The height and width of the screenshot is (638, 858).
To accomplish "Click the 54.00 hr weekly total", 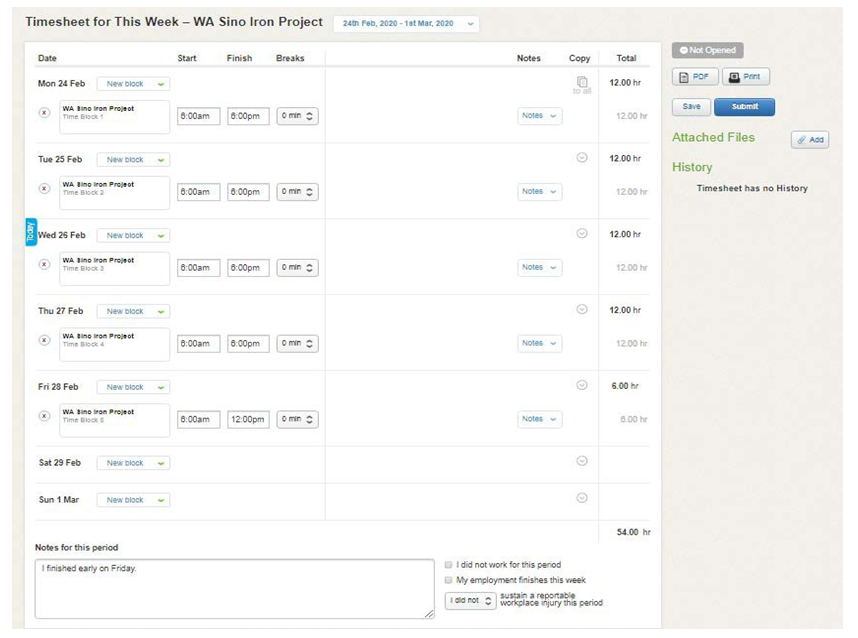I will click(634, 532).
